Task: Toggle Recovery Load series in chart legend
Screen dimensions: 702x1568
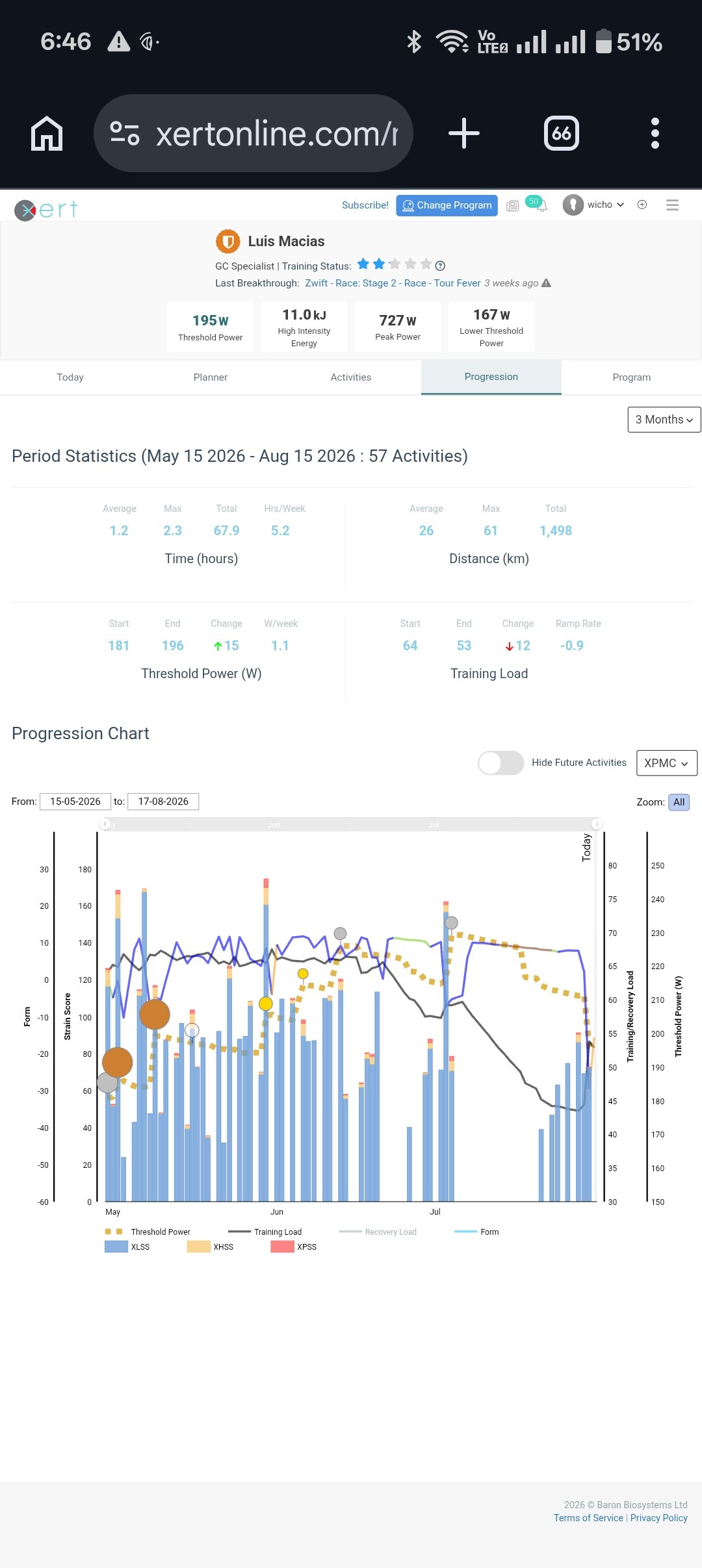Action: tap(378, 1232)
